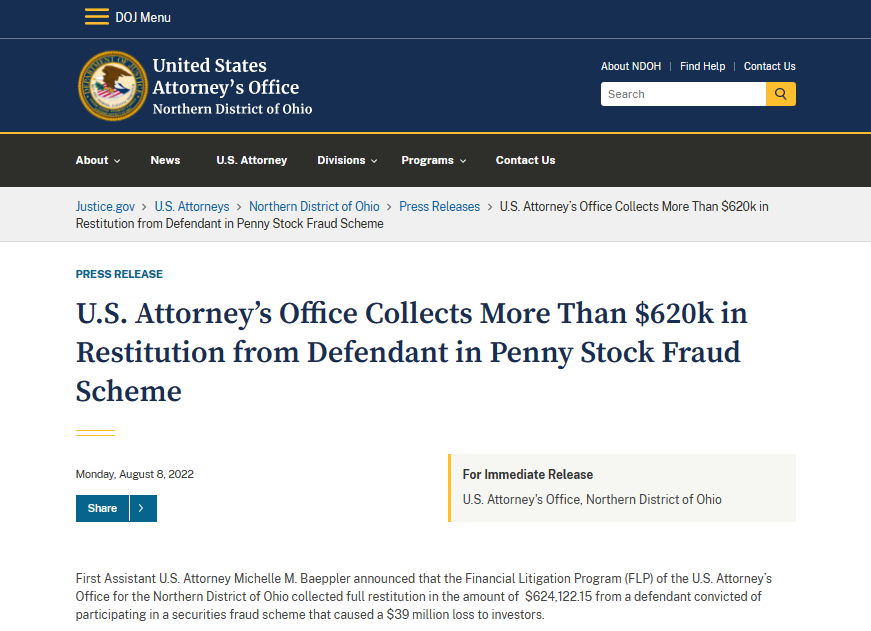The width and height of the screenshot is (871, 631).
Task: Open U.S. Attorneys breadcrumb link
Action: [x=191, y=206]
